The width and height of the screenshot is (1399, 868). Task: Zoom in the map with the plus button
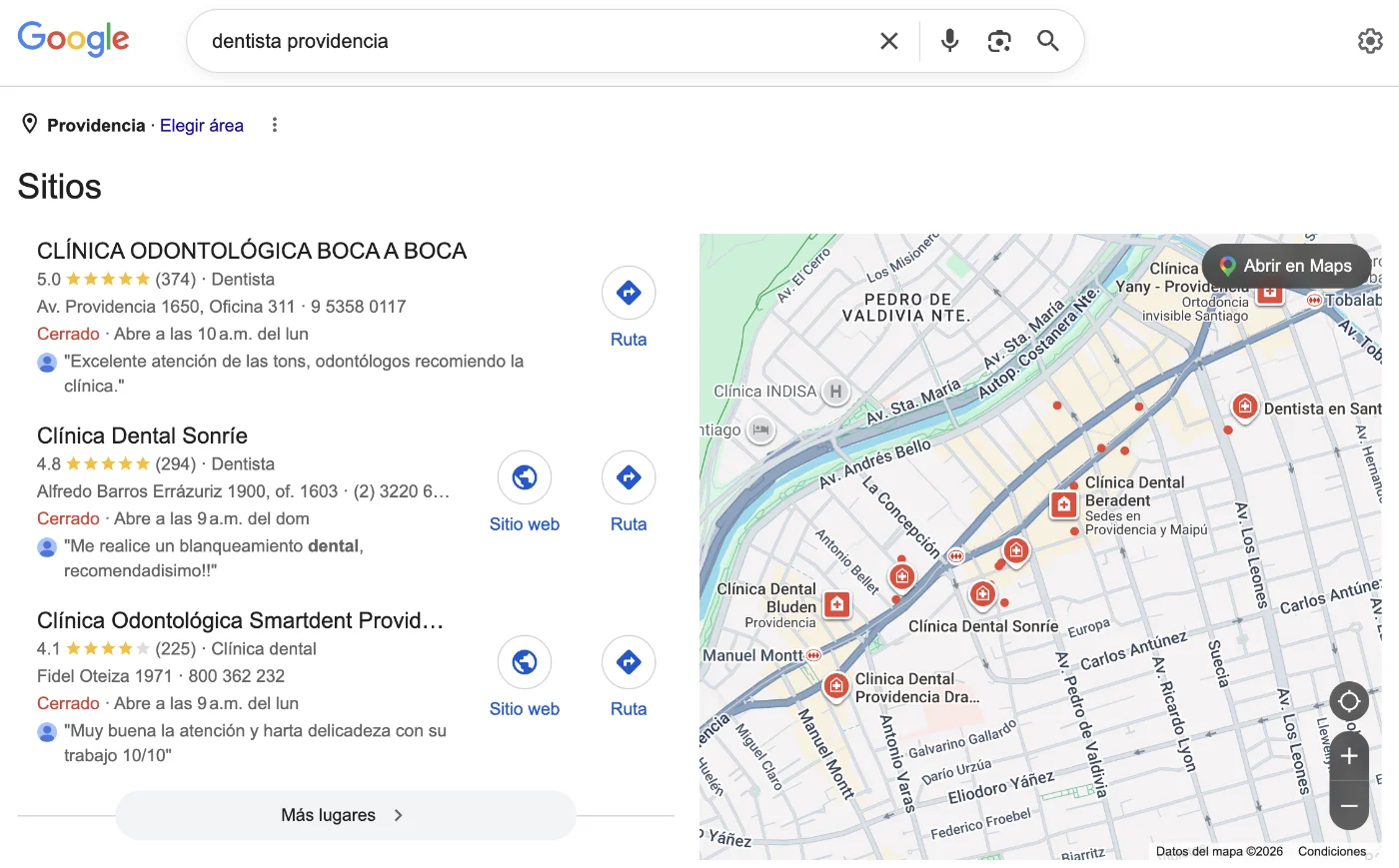pyautogui.click(x=1349, y=756)
